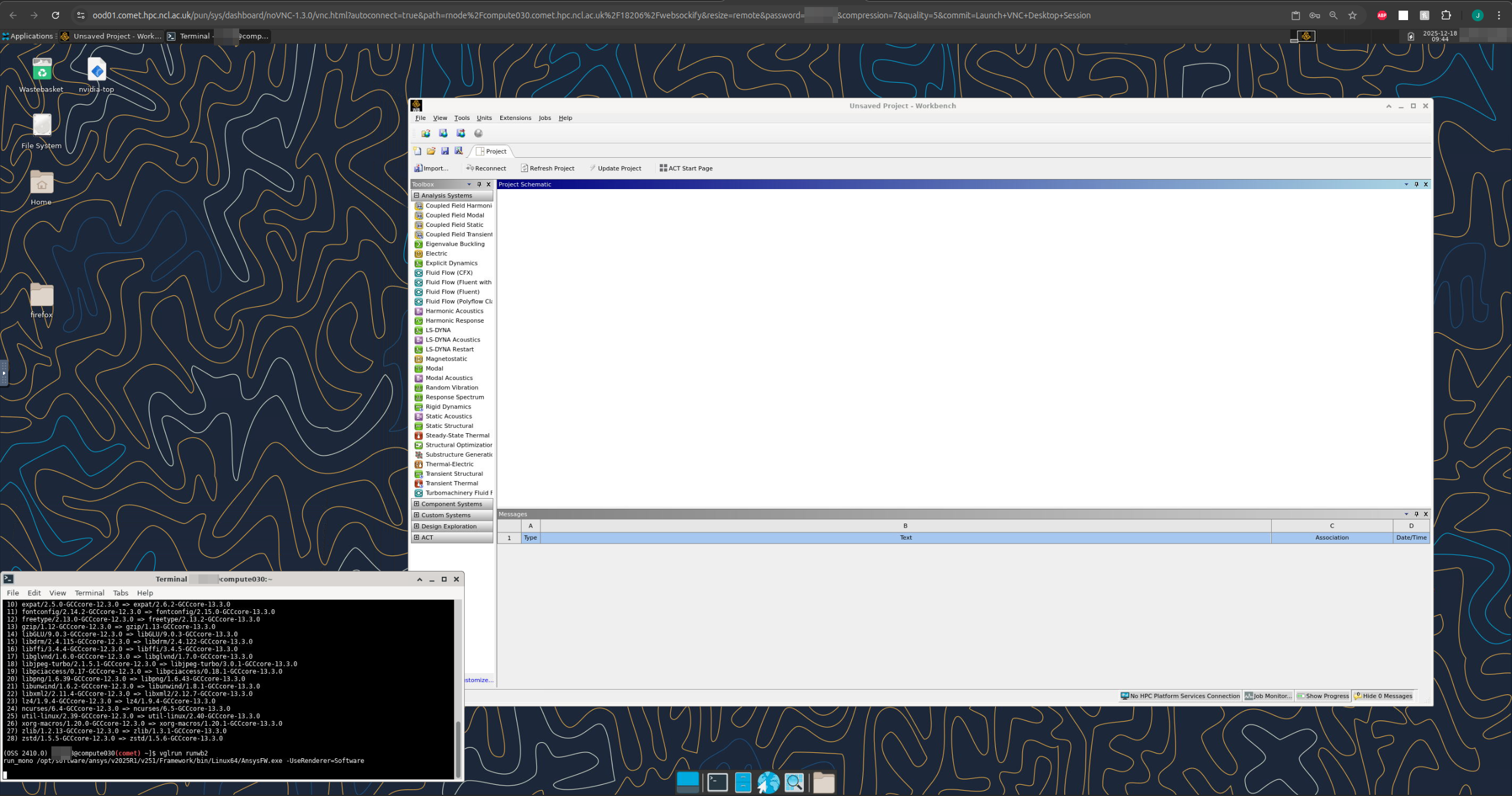
Task: Open the Toolbox panel dropdown arrow
Action: click(469, 184)
